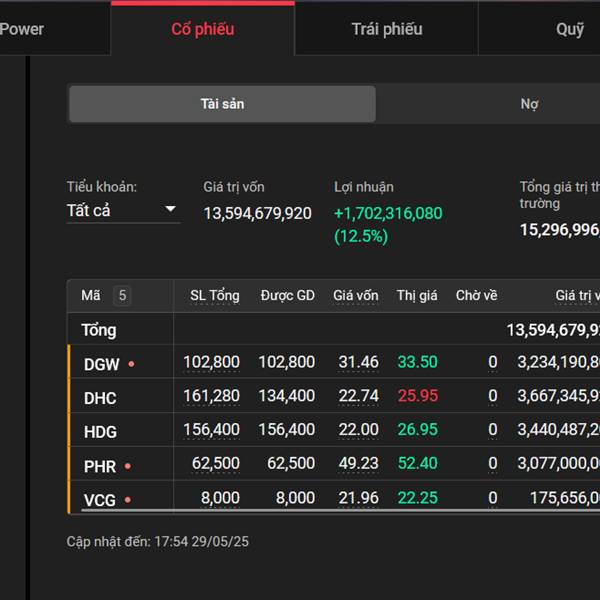600x600 pixels.
Task: Click DHC cost price 22.74
Action: pyautogui.click(x=359, y=396)
